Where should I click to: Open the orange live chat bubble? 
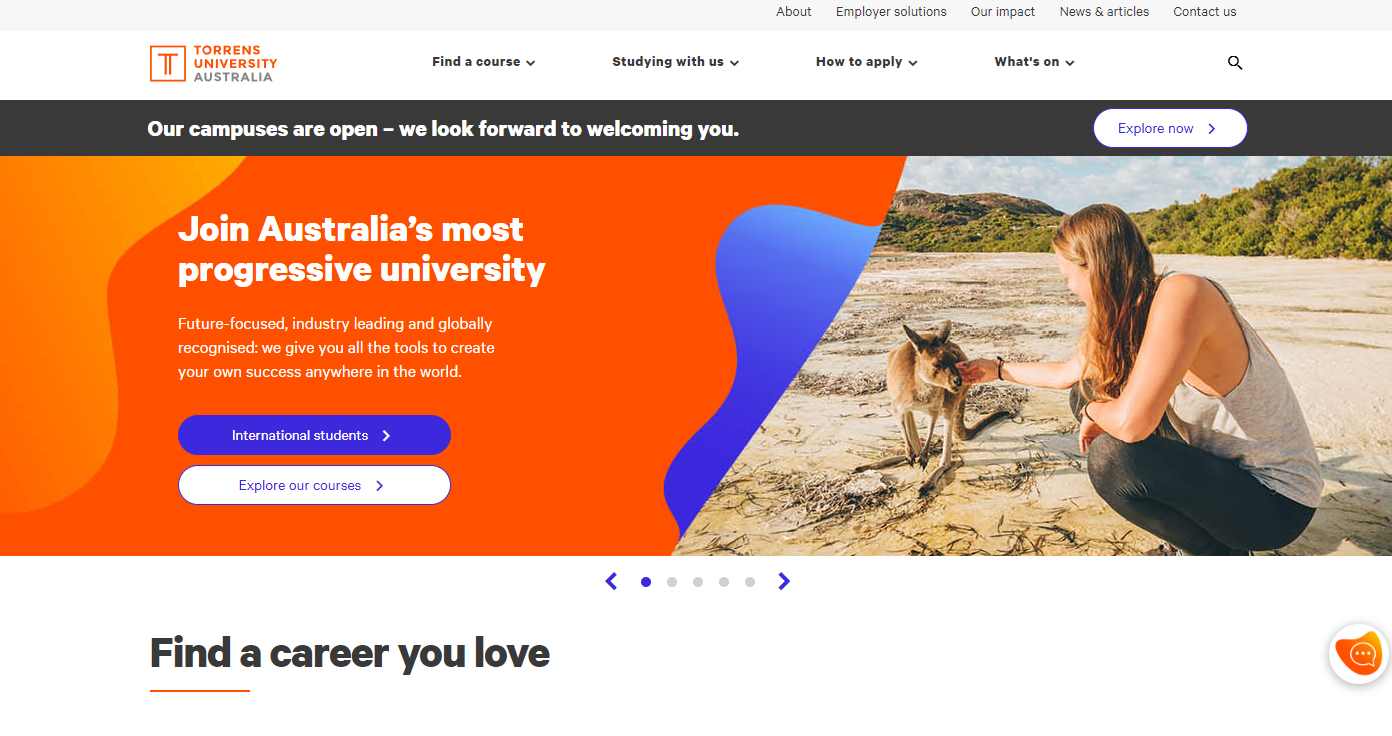[1359, 654]
